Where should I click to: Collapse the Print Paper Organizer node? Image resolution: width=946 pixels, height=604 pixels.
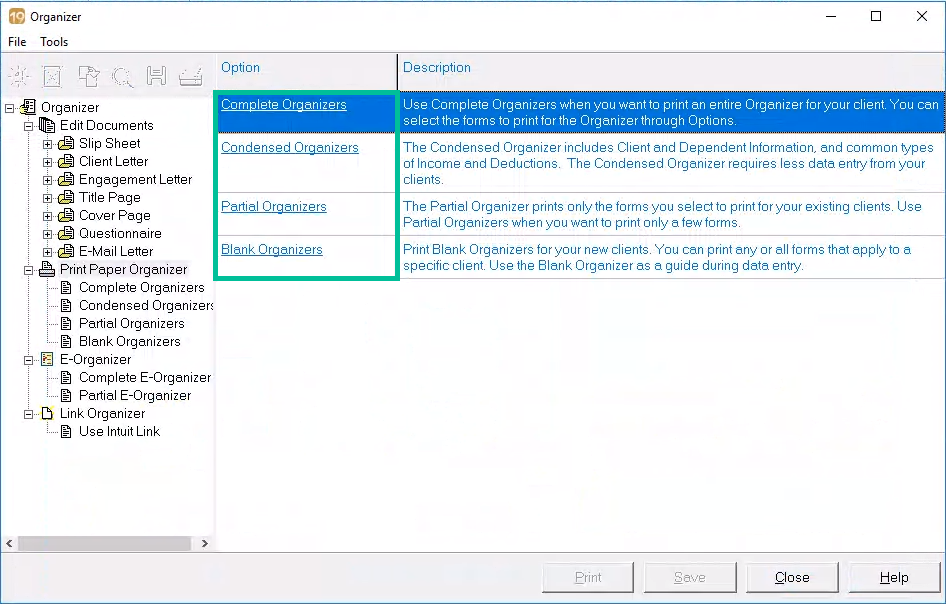pos(28,270)
